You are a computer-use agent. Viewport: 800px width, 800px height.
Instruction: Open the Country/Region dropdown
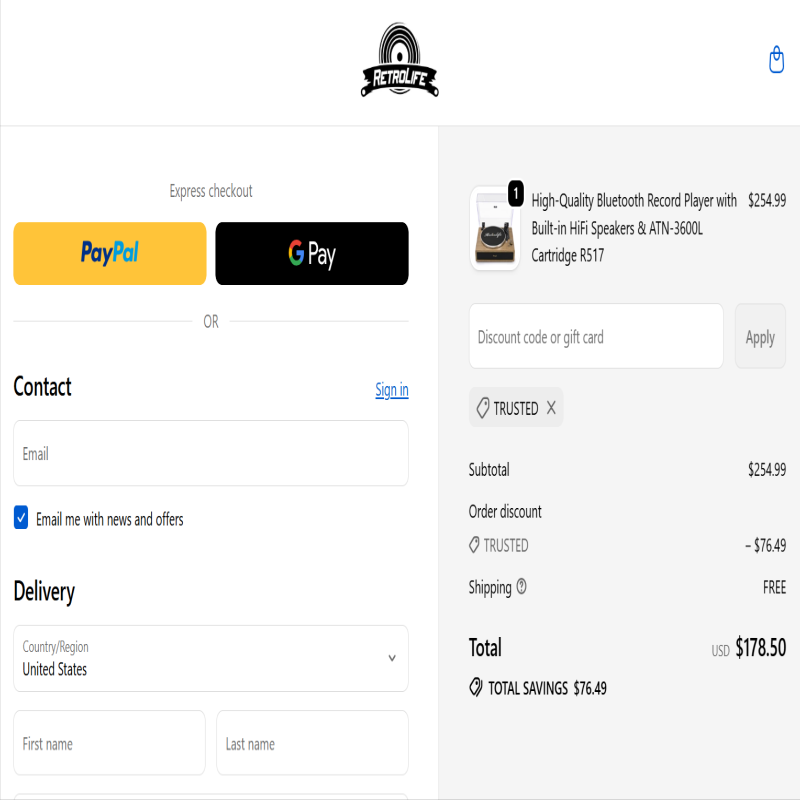211,658
